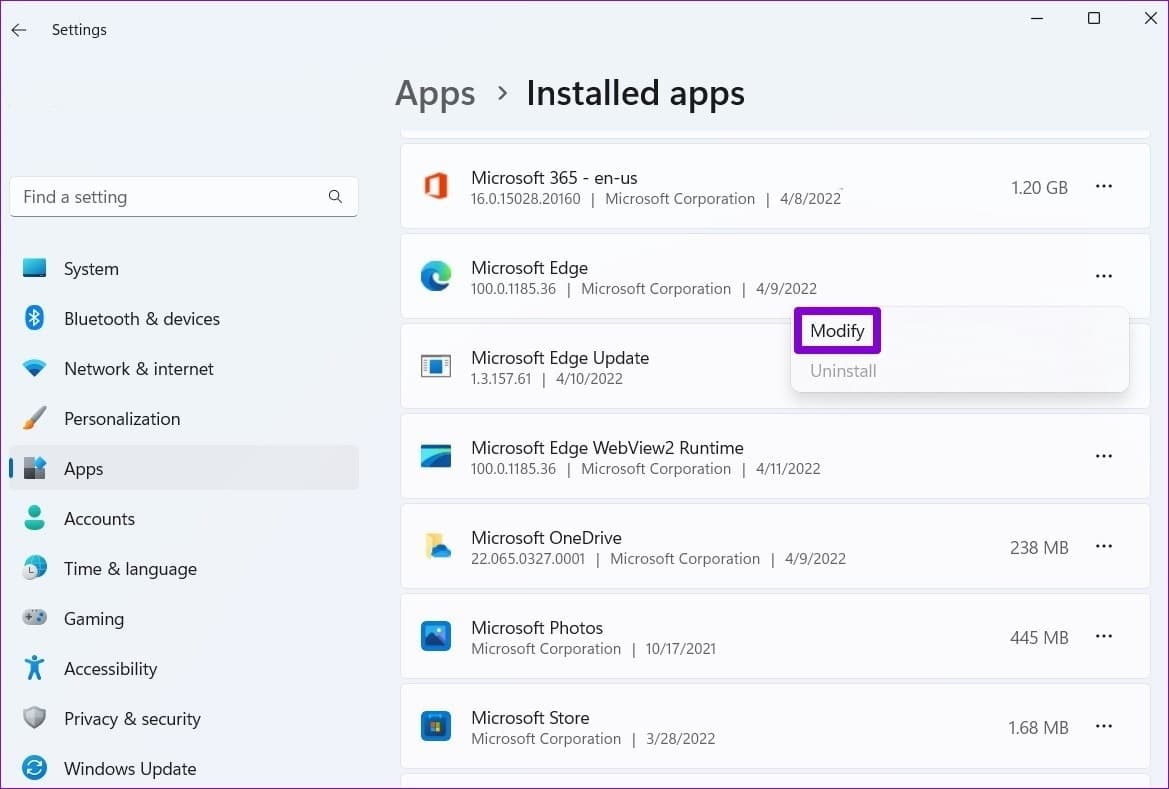This screenshot has width=1169, height=789.
Task: Click the Microsoft OneDrive app icon
Action: coord(435,547)
